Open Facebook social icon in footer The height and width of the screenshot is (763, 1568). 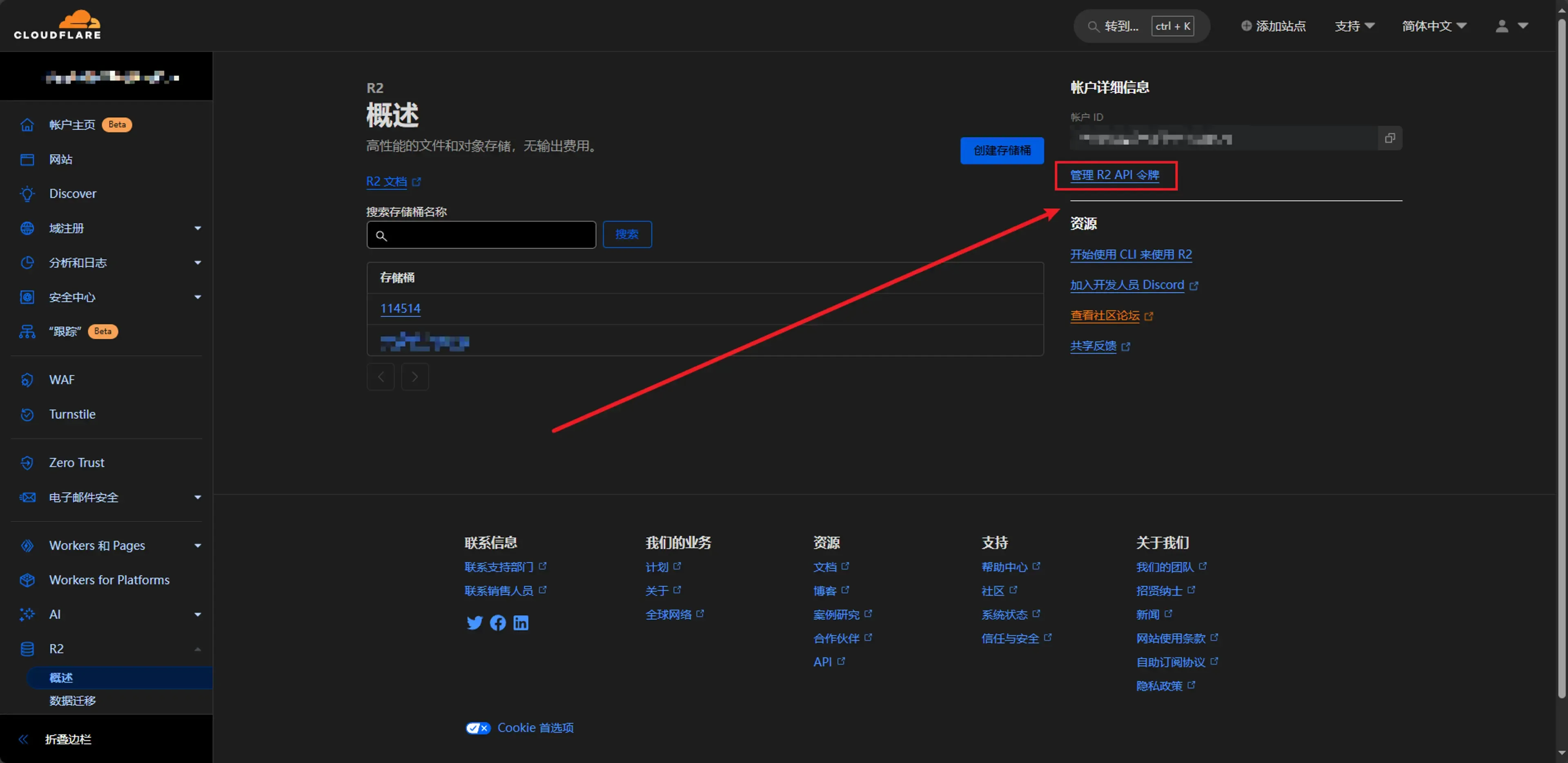click(x=497, y=622)
